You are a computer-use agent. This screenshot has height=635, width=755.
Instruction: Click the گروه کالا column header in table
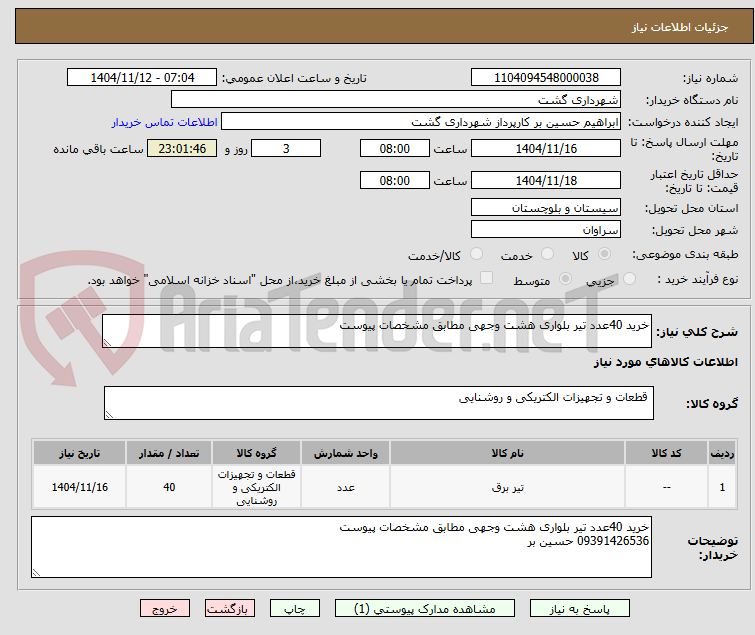[257, 453]
